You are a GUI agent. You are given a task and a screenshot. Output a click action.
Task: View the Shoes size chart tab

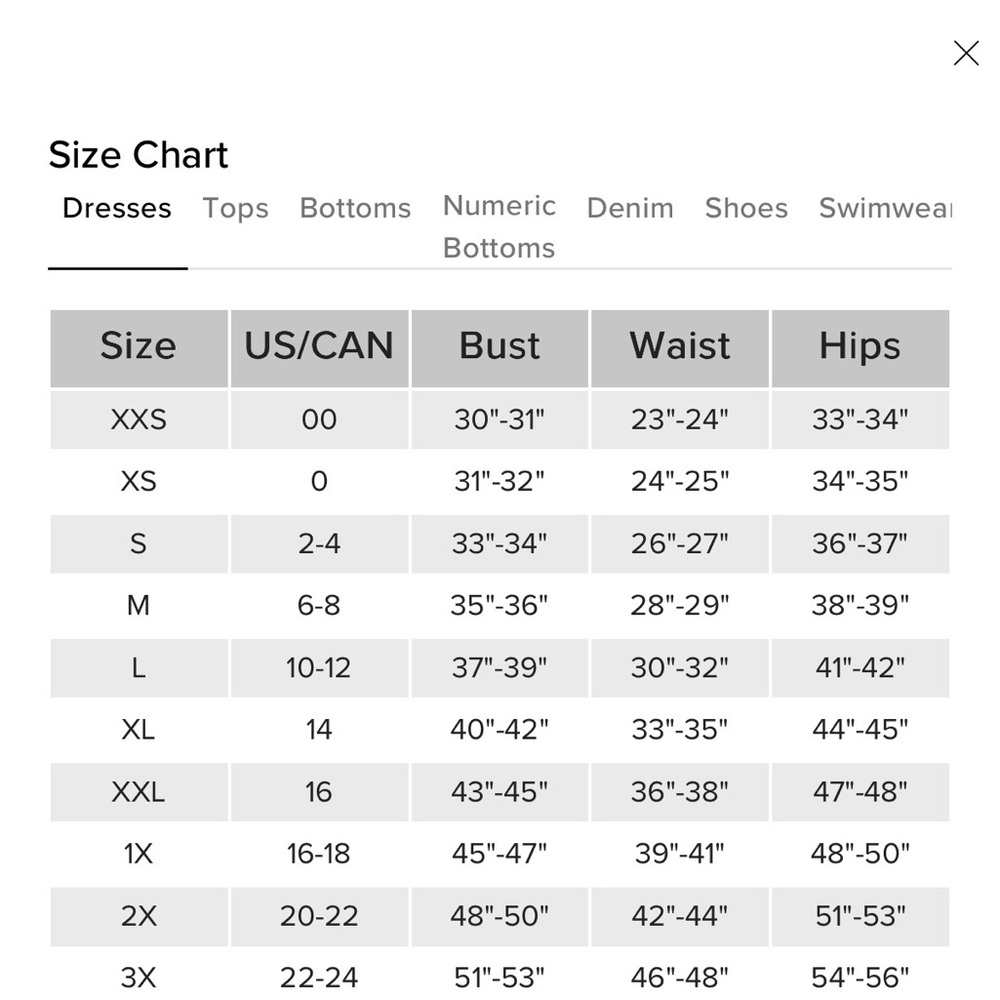tap(746, 208)
